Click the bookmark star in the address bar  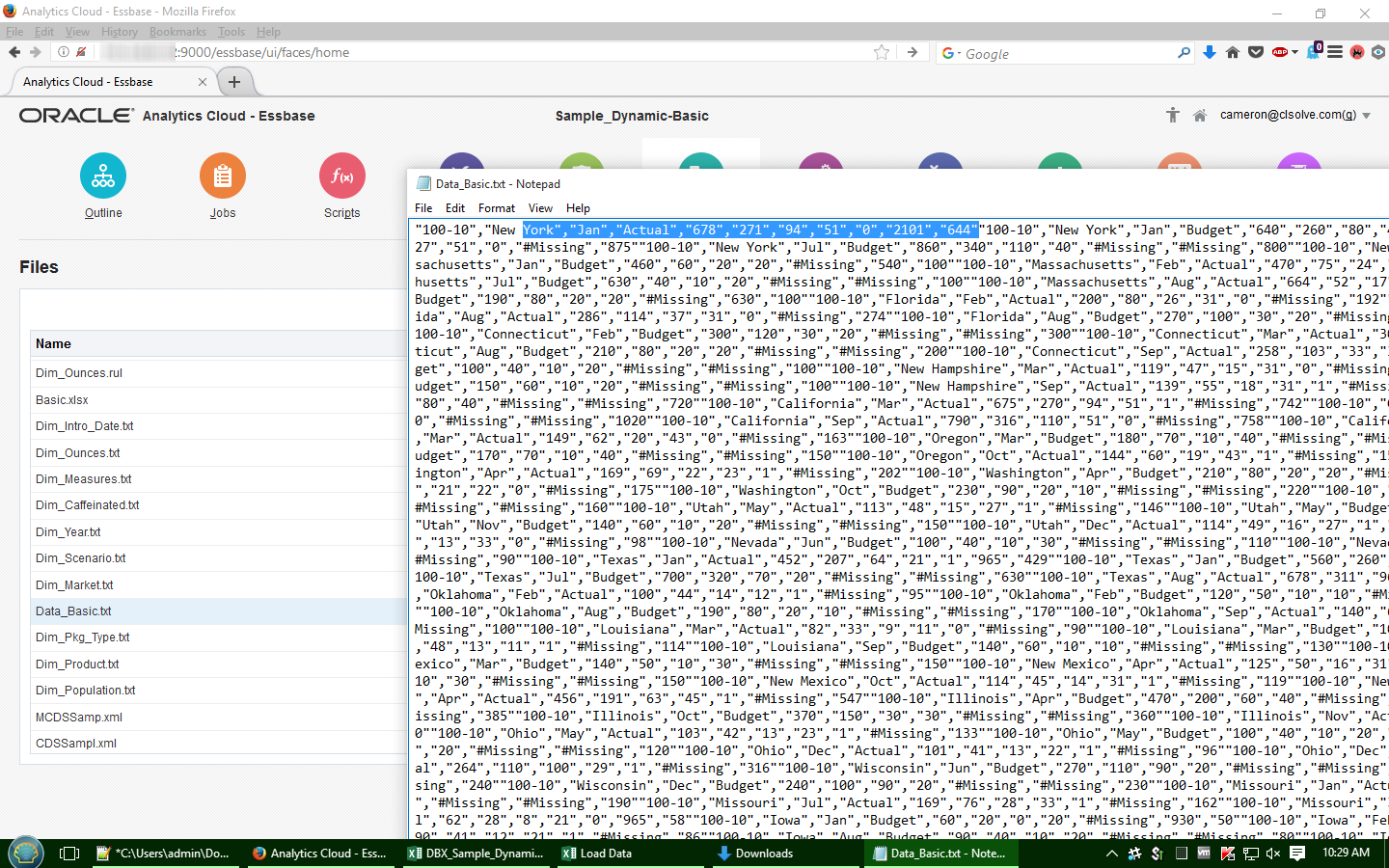882,52
